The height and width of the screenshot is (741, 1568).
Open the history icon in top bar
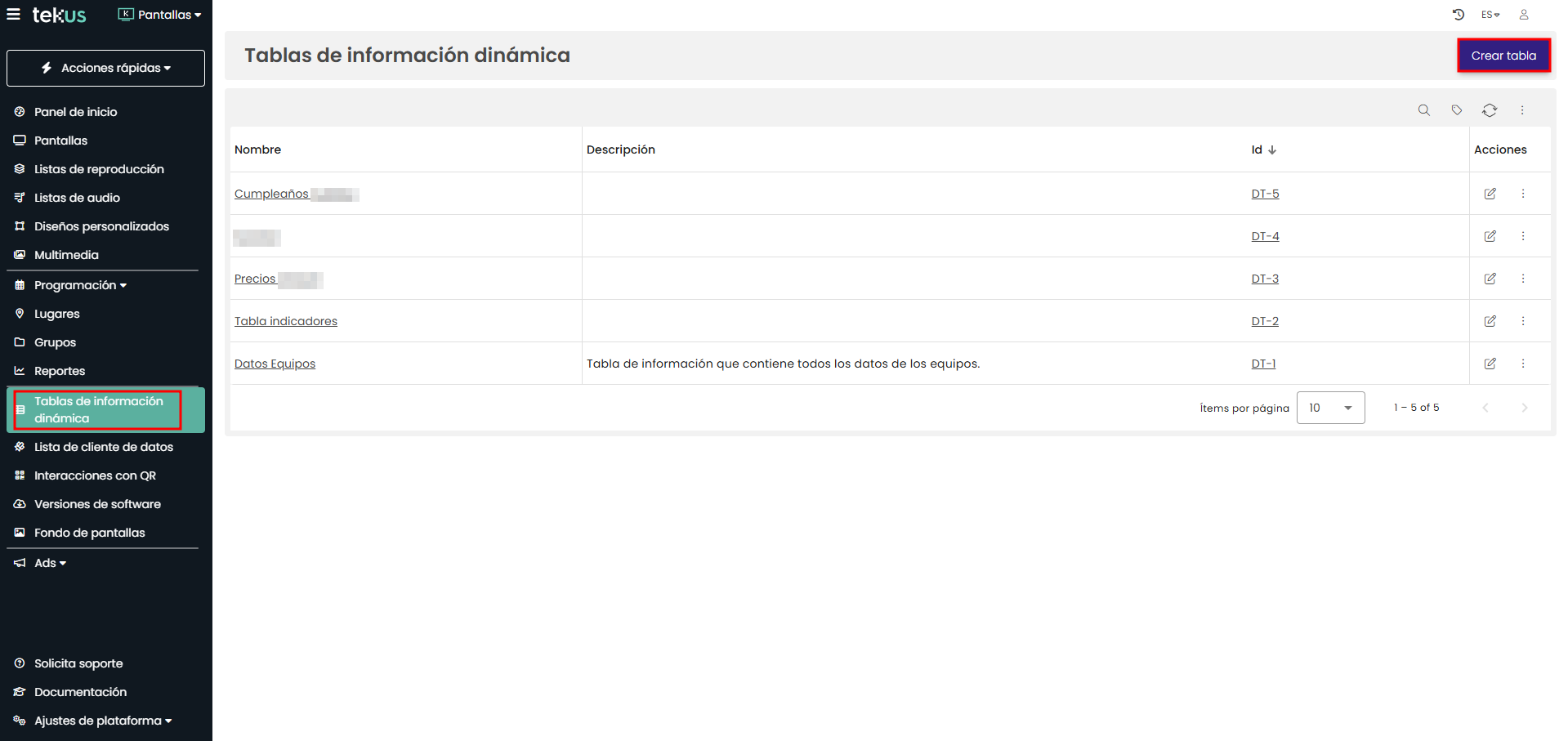(x=1458, y=15)
